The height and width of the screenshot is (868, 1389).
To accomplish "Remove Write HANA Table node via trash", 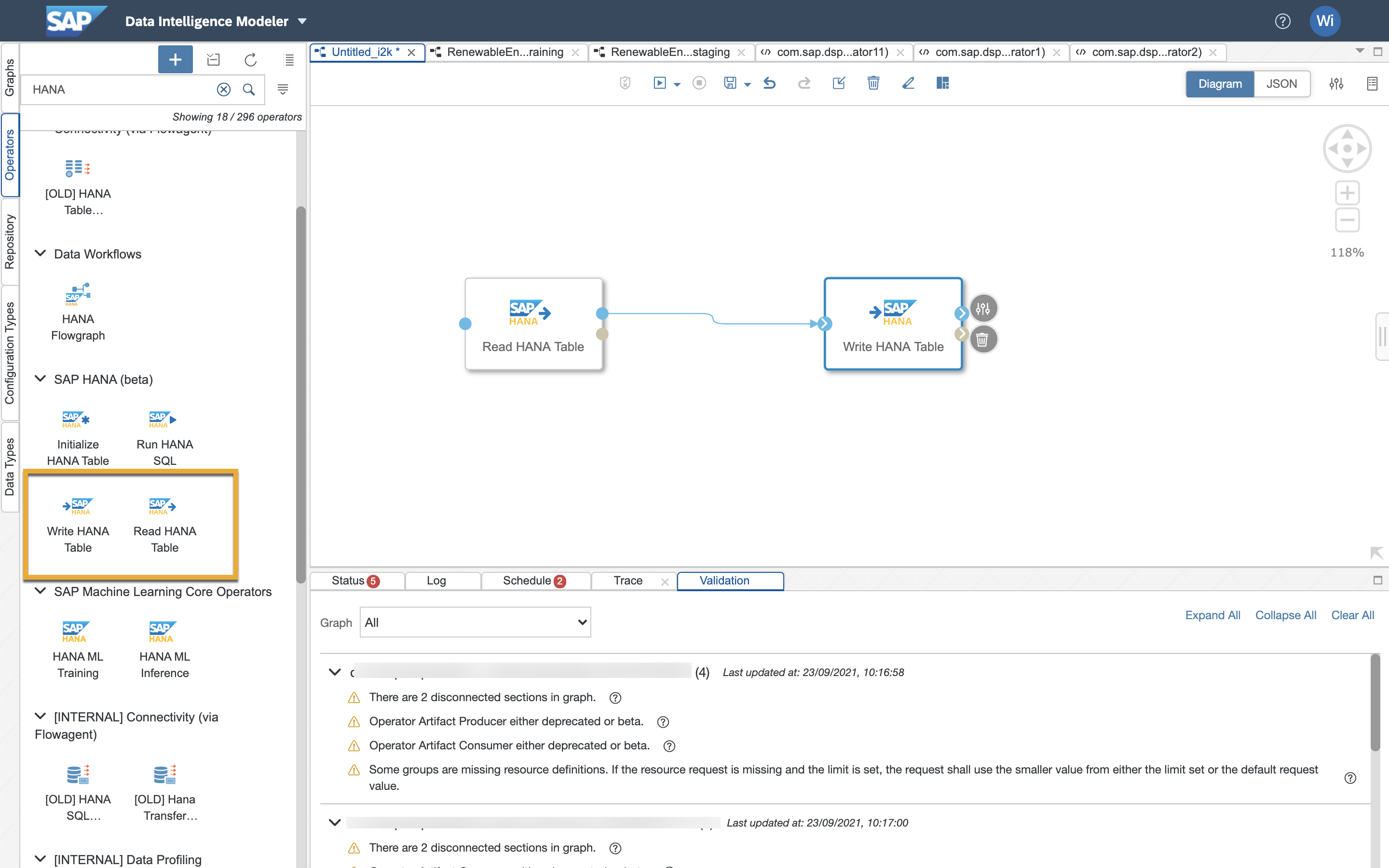I will [983, 340].
